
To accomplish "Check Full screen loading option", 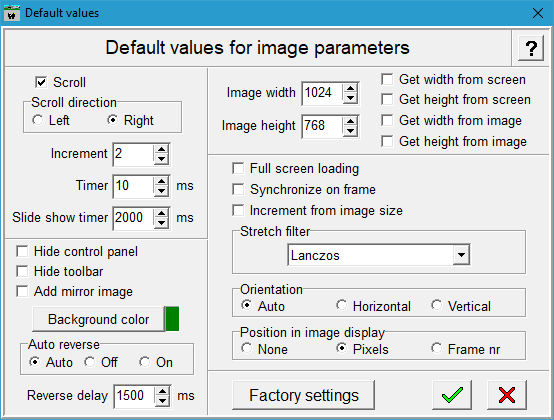I will pos(238,168).
